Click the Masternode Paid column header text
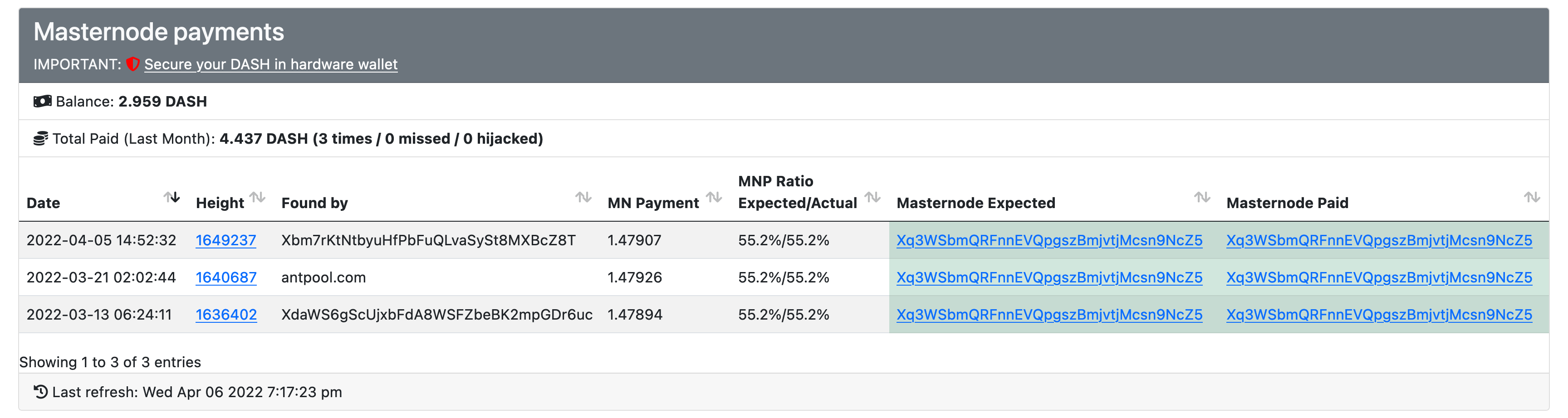The width and height of the screenshot is (1568, 418). point(1288,203)
